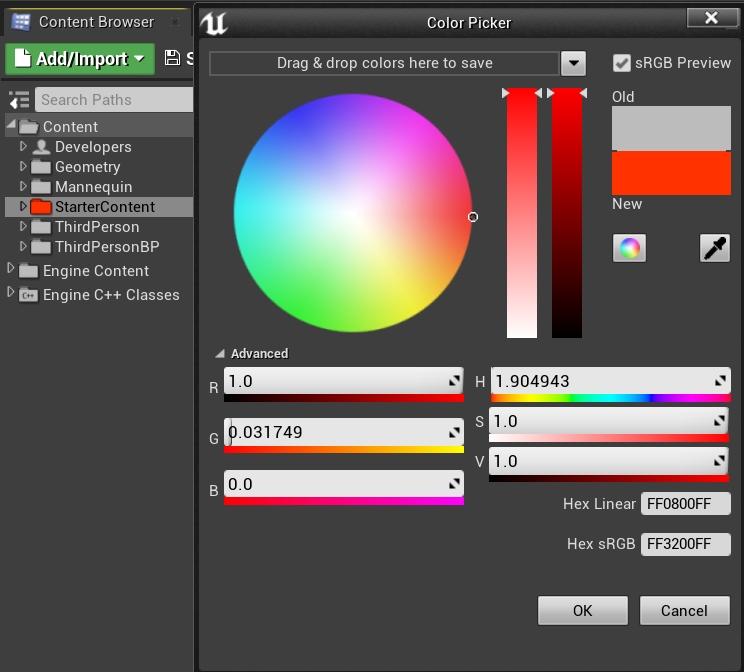Toggle the sRGB Preview checkbox
Viewport: 744px width, 672px height.
pyautogui.click(x=622, y=63)
